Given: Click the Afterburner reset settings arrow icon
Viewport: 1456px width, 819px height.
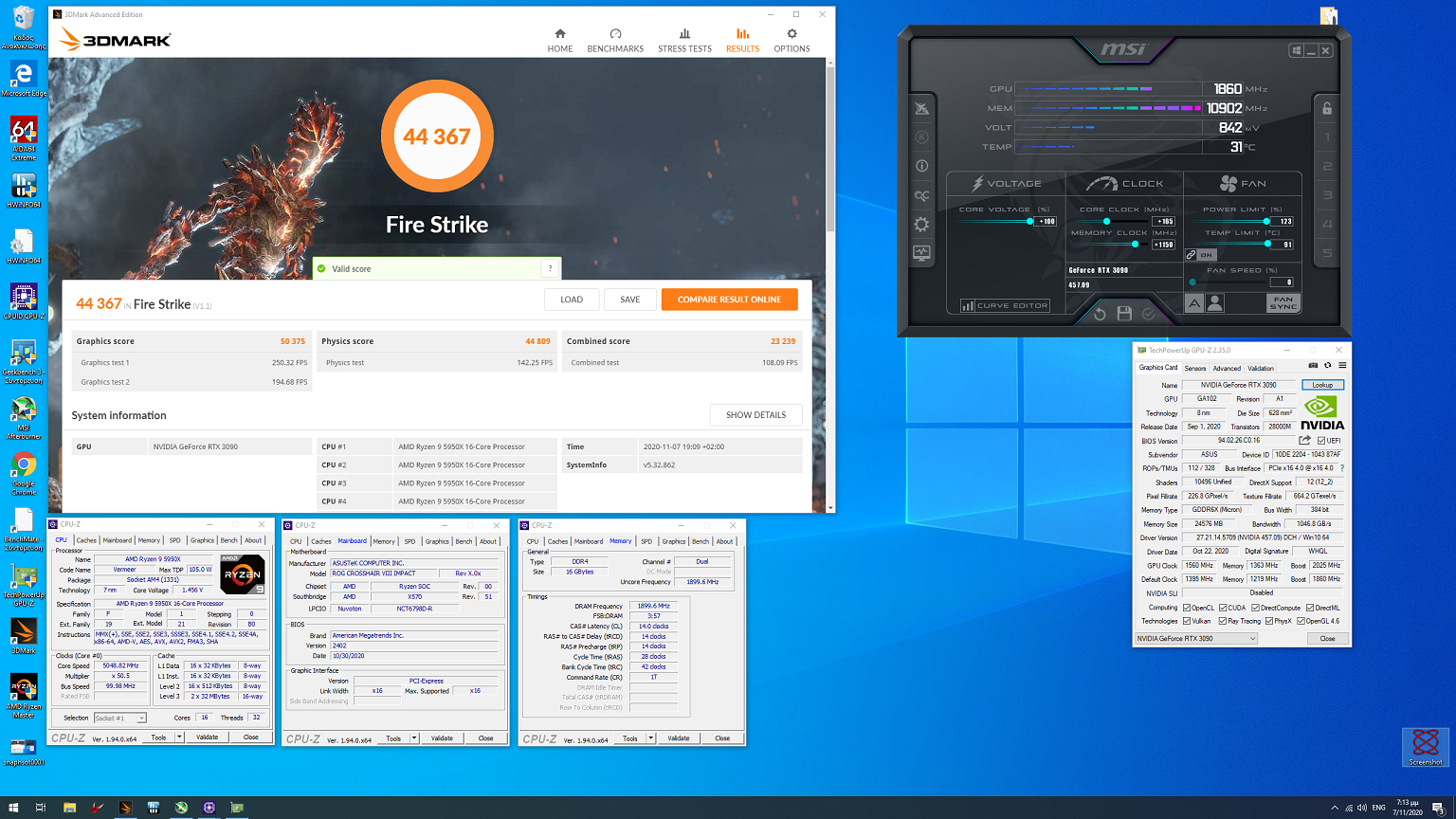Looking at the screenshot, I should point(1100,314).
